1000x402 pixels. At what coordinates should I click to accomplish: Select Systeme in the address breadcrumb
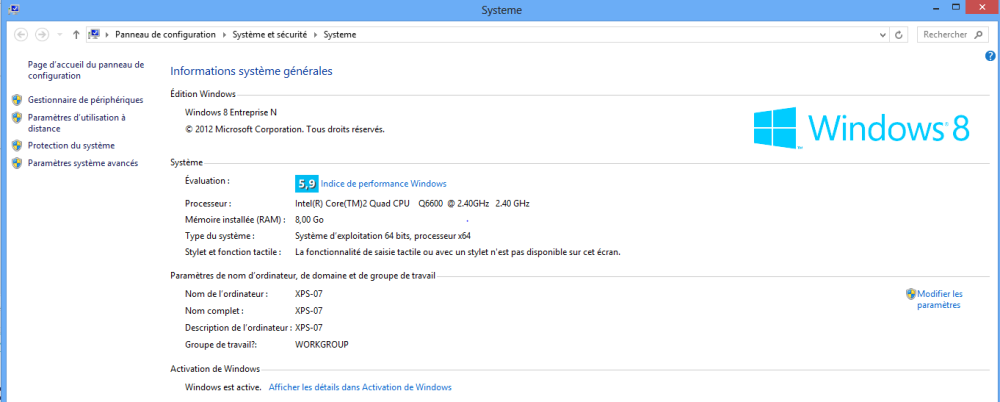coord(340,35)
